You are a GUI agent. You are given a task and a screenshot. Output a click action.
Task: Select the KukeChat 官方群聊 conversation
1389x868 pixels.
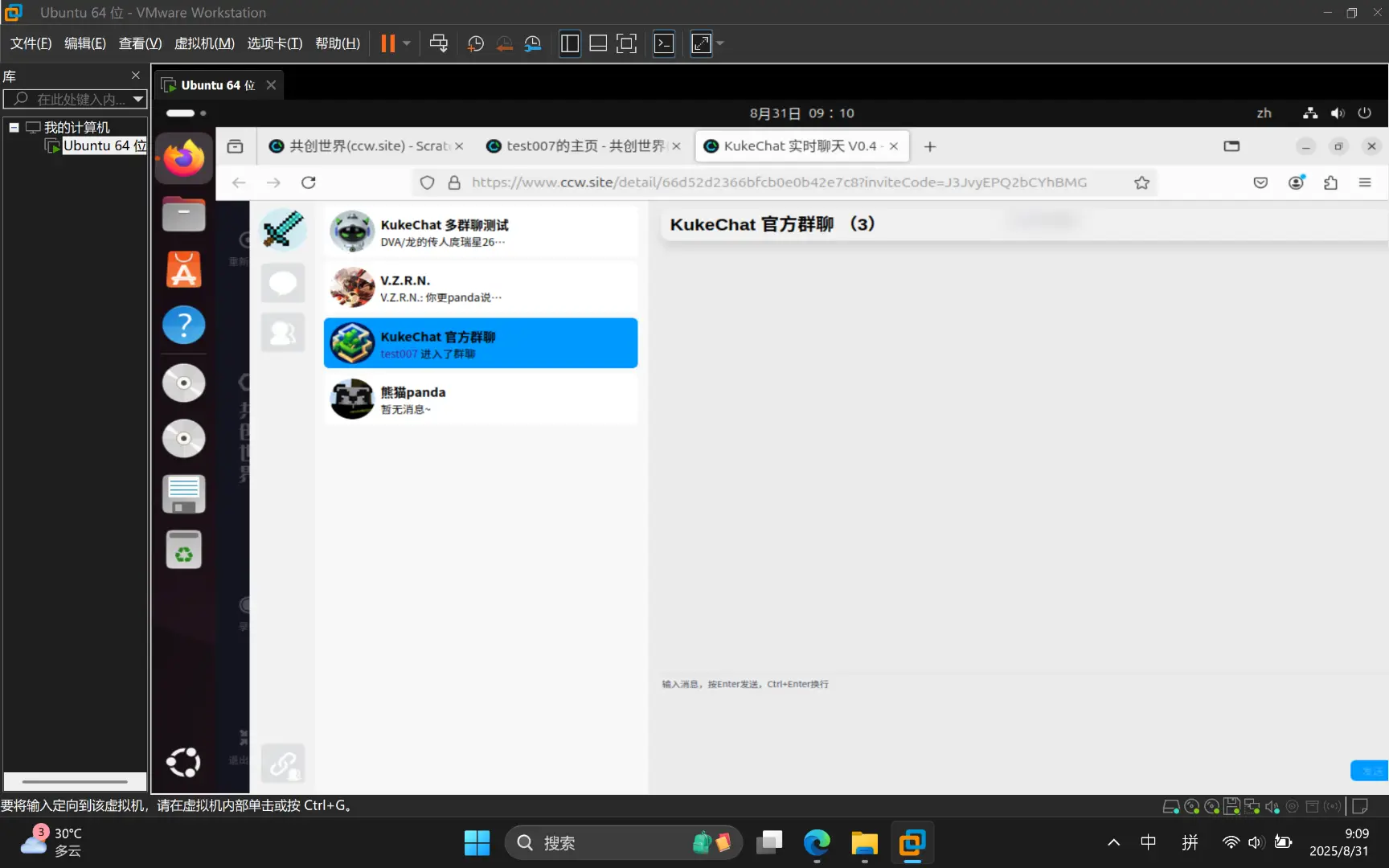pos(481,343)
